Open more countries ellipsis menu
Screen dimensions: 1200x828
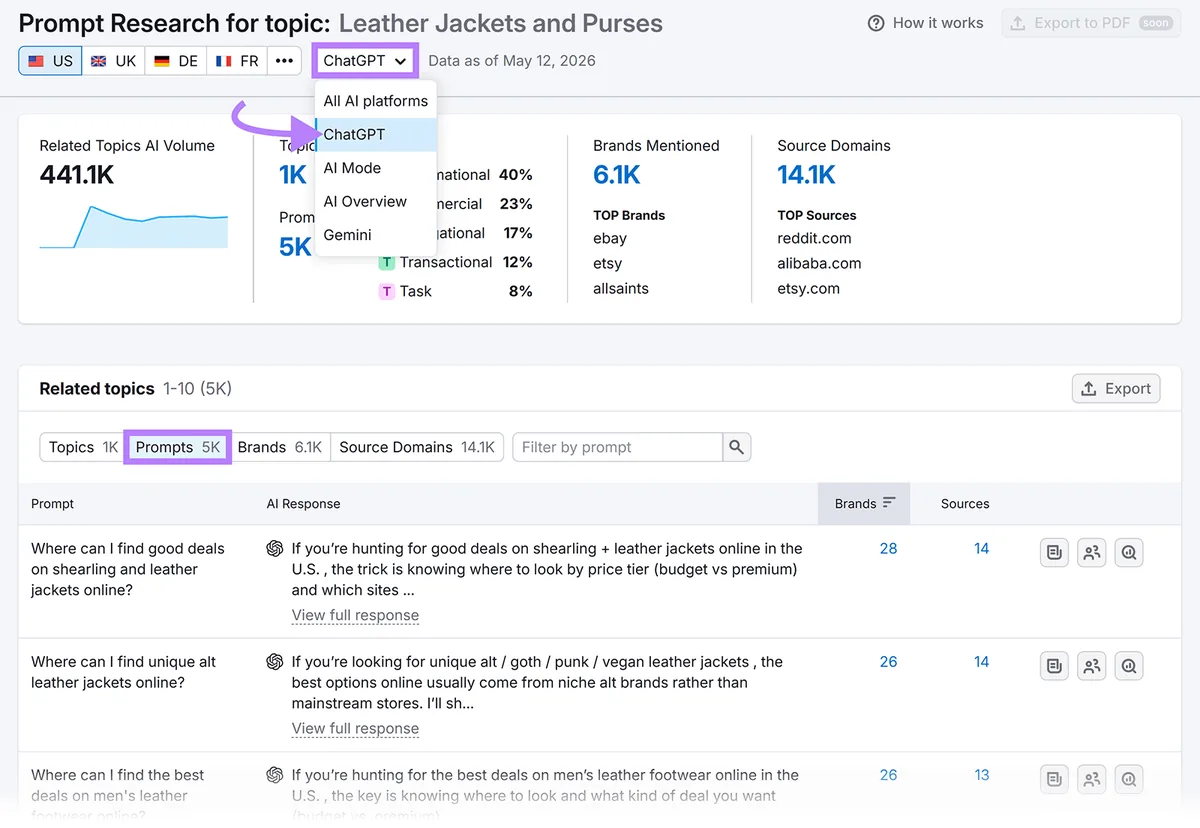(x=285, y=60)
